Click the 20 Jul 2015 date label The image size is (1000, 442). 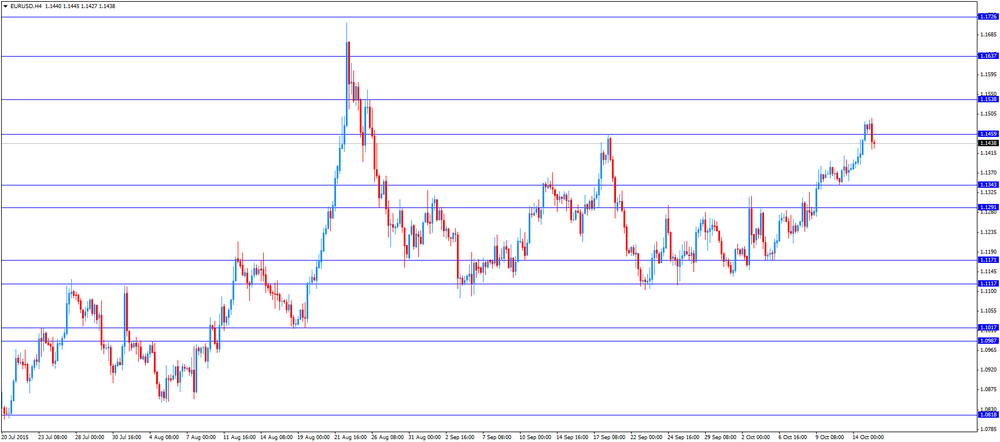(13, 438)
